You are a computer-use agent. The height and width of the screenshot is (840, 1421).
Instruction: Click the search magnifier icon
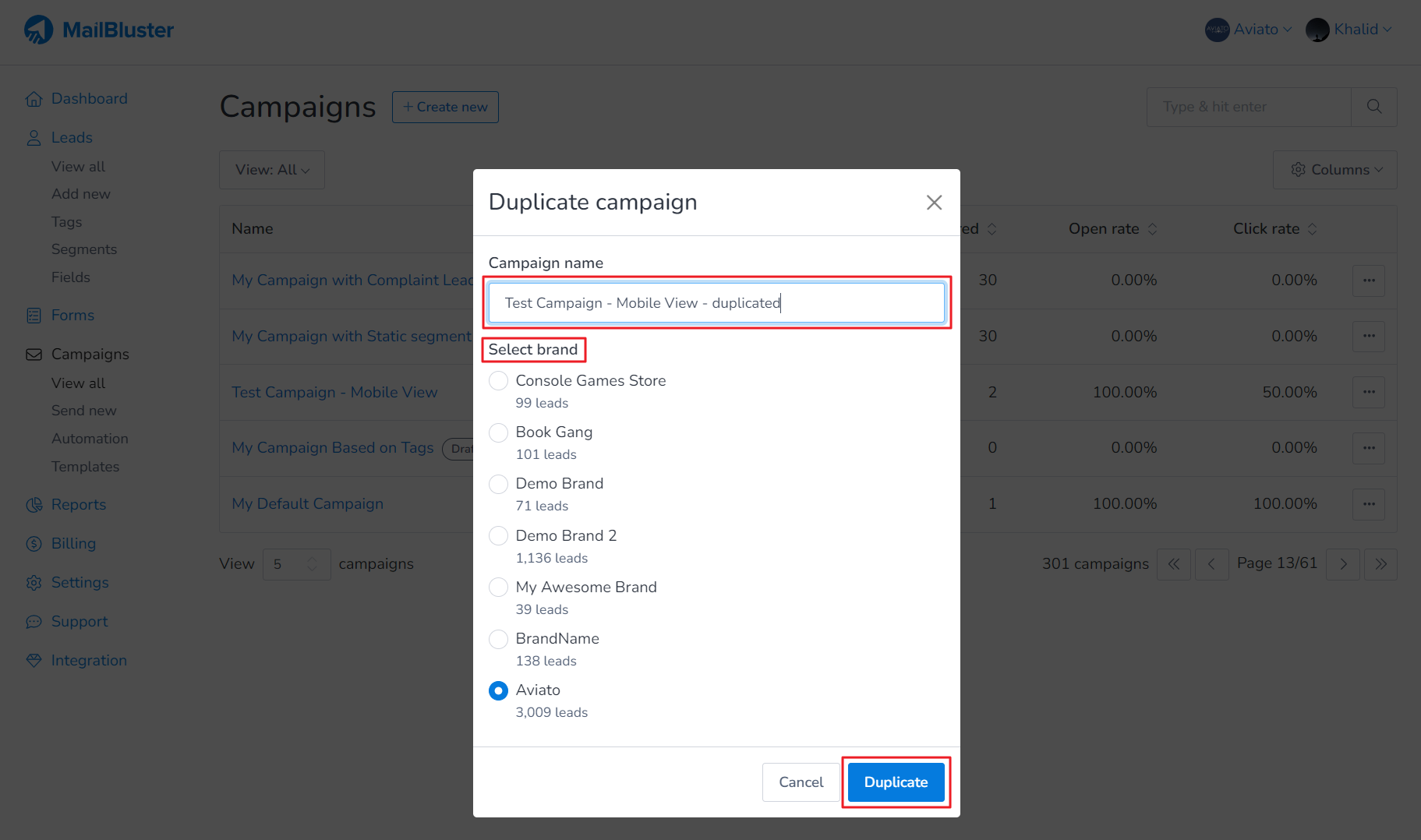(1373, 107)
